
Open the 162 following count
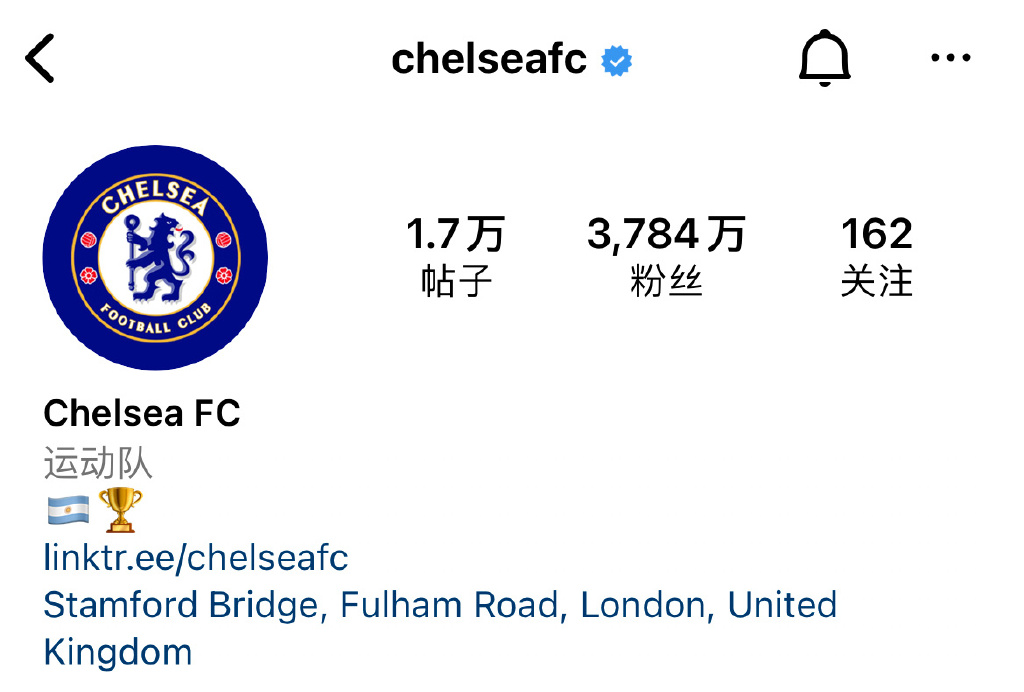(876, 235)
